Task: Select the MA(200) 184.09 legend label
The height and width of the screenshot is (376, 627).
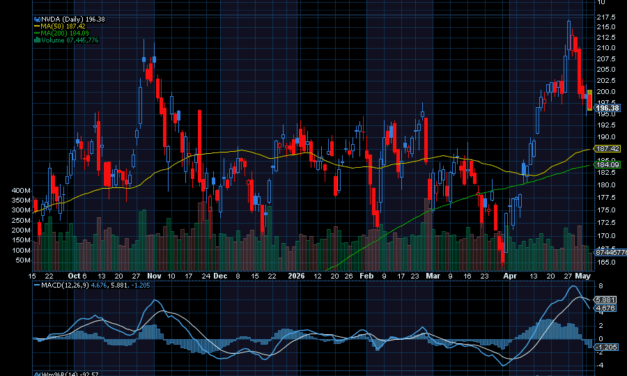Action: pyautogui.click(x=65, y=33)
